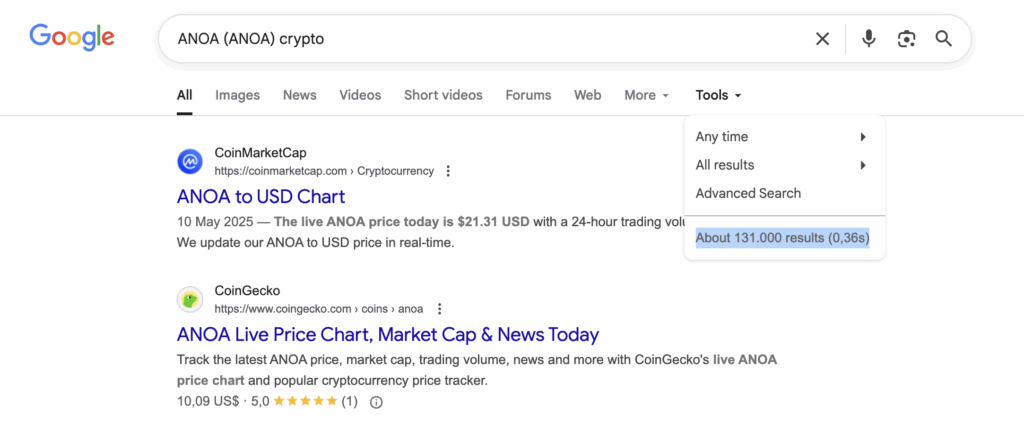Click the CoinGecko favicon
The image size is (1024, 425).
pos(190,299)
